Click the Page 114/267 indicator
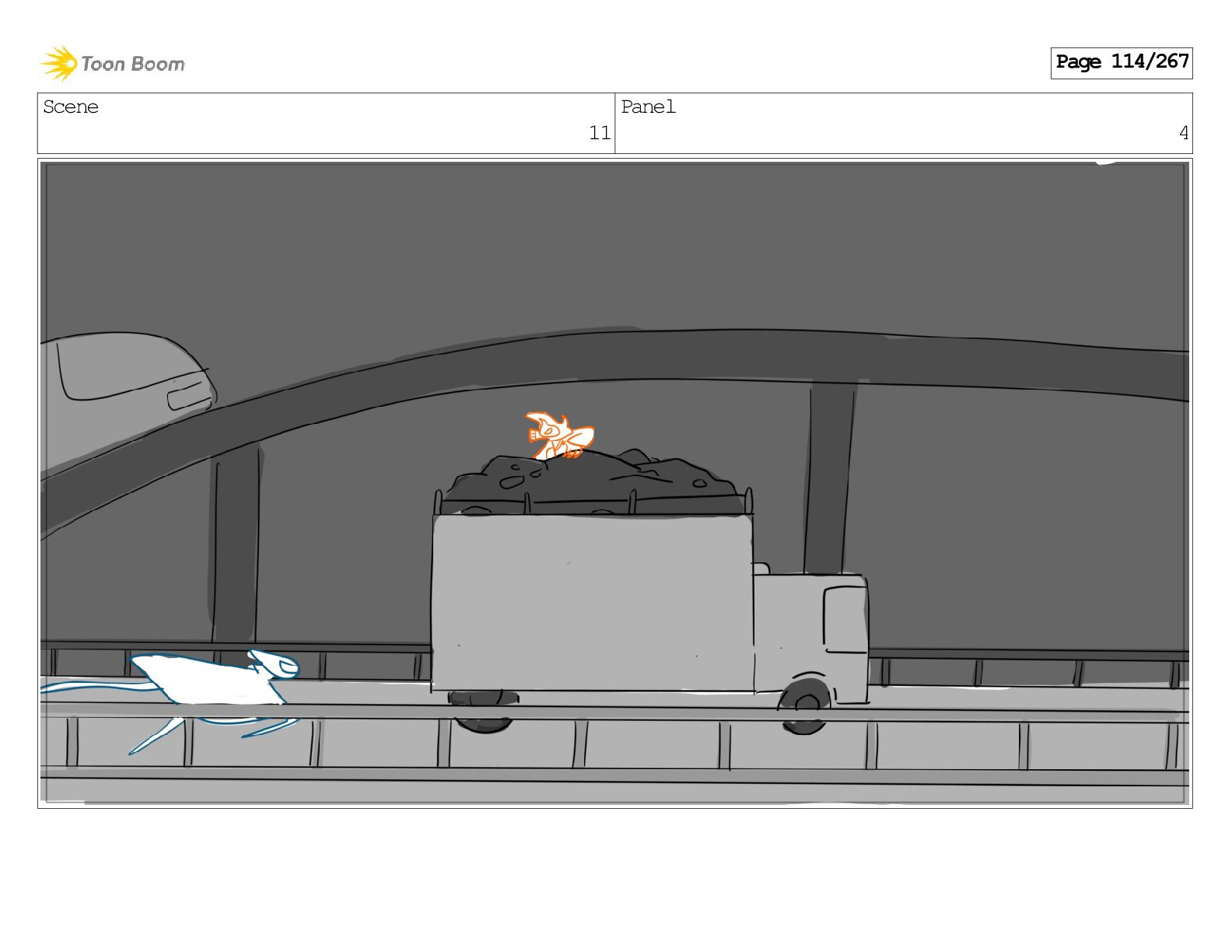Screen dimensions: 1232x952 pos(1122,62)
